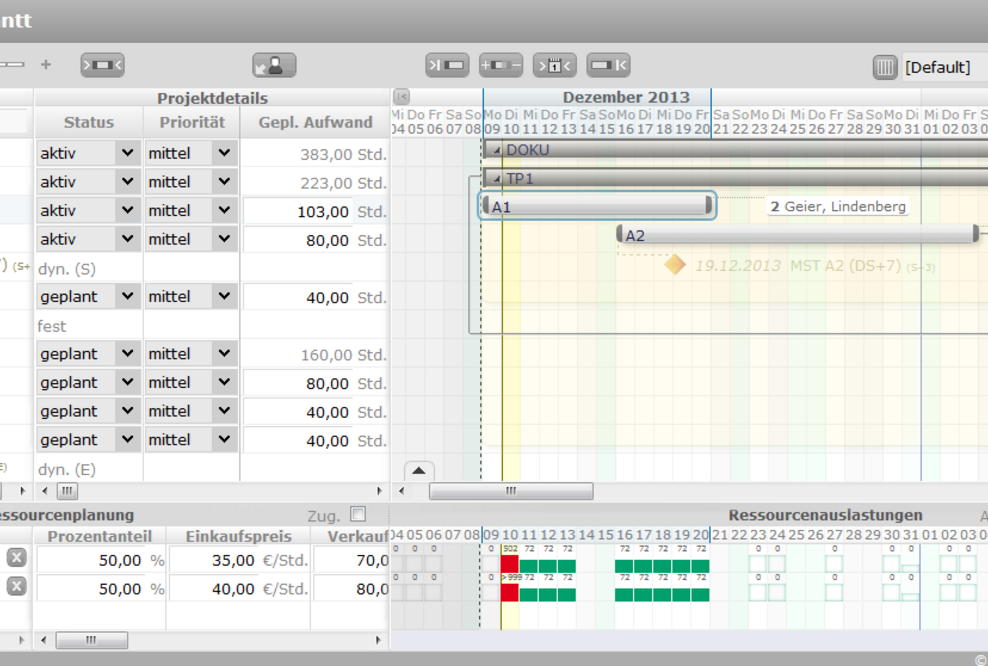
Task: Click the assign resource person icon
Action: point(273,66)
